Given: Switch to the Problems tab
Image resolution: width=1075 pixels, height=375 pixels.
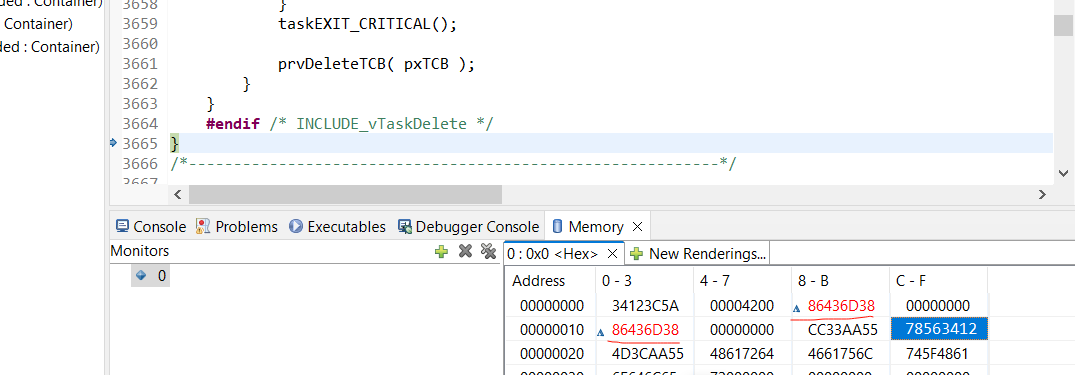Looking at the screenshot, I should pyautogui.click(x=237, y=226).
